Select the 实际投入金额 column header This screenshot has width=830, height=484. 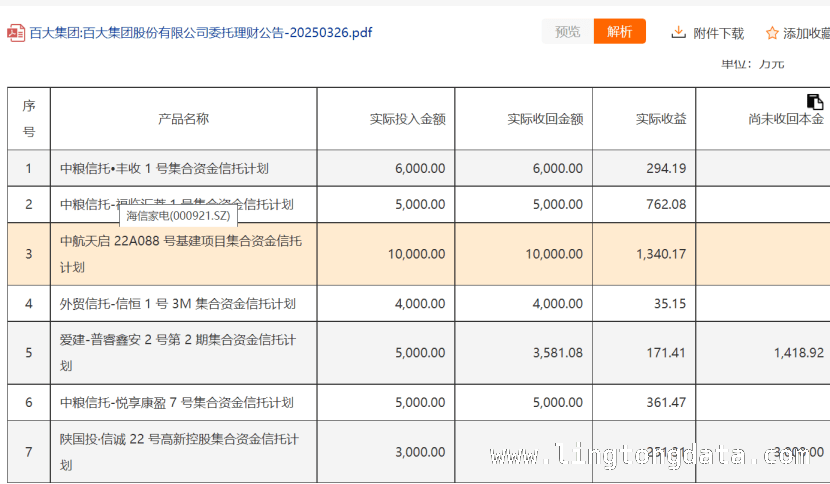386,119
